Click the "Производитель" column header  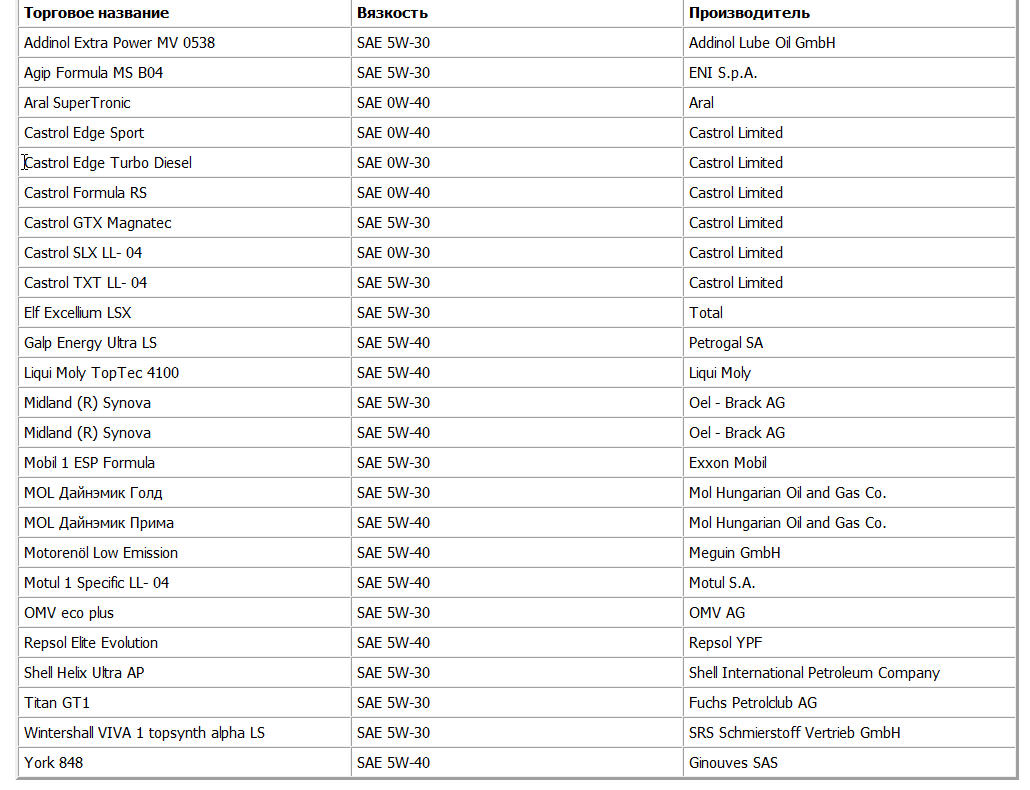(x=749, y=13)
